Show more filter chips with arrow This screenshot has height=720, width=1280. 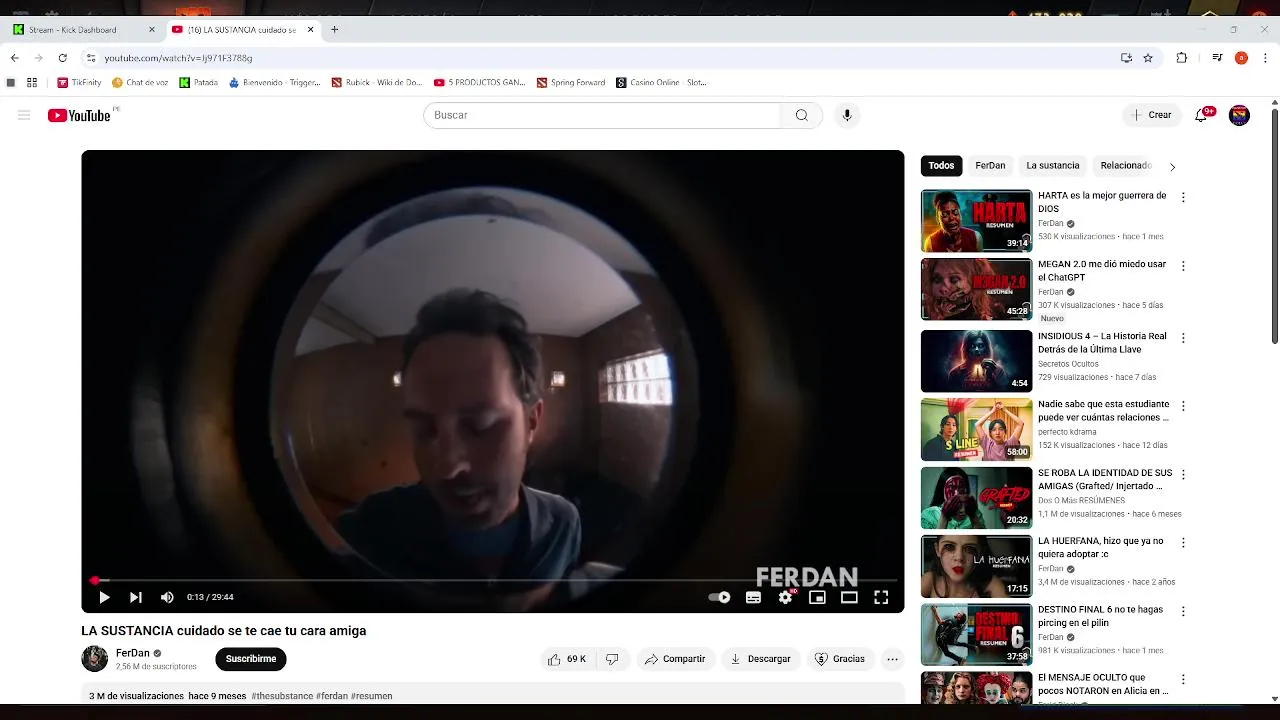coord(1172,167)
